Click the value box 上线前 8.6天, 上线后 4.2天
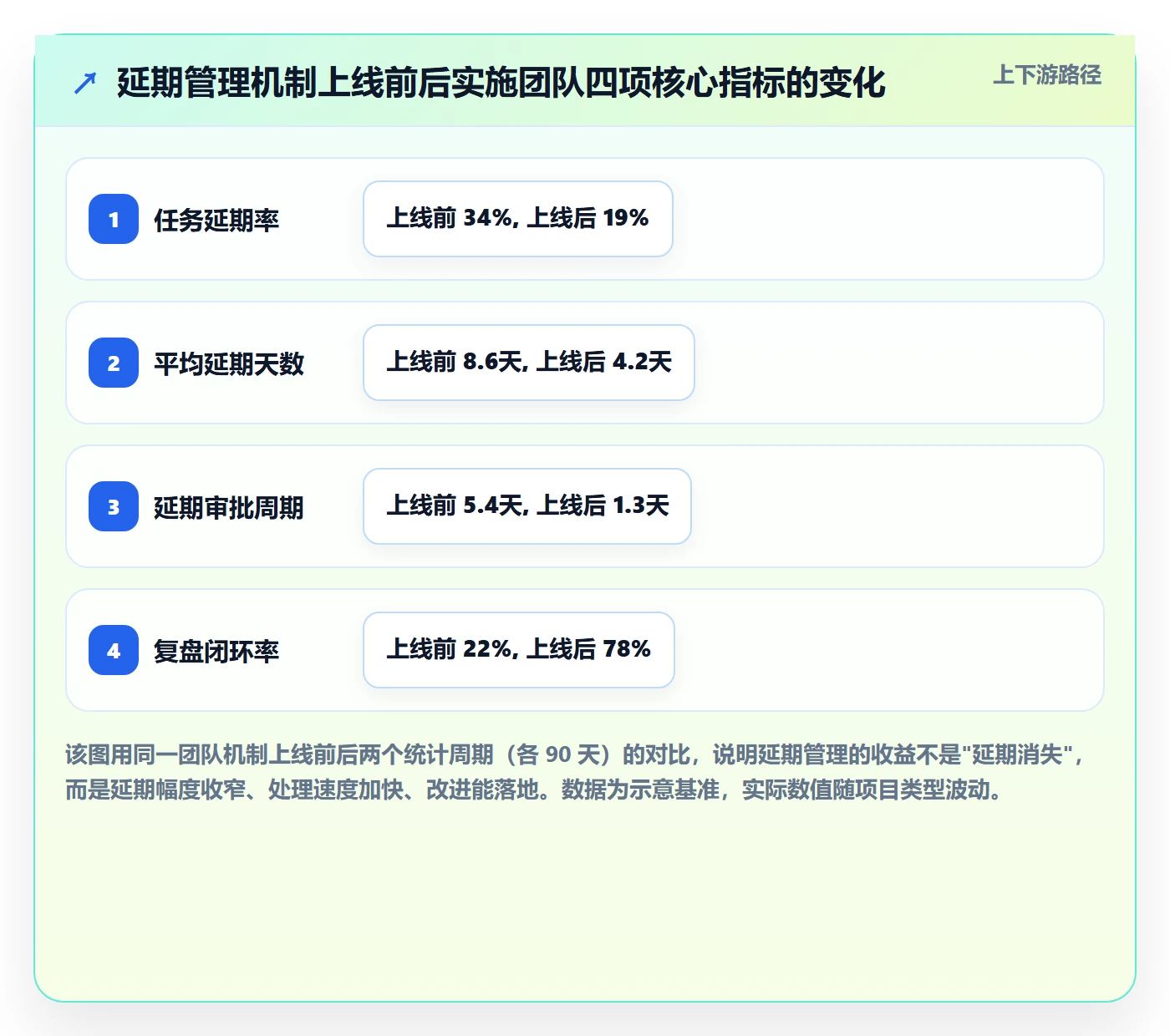This screenshot has height=1036, width=1170. pyautogui.click(x=529, y=363)
